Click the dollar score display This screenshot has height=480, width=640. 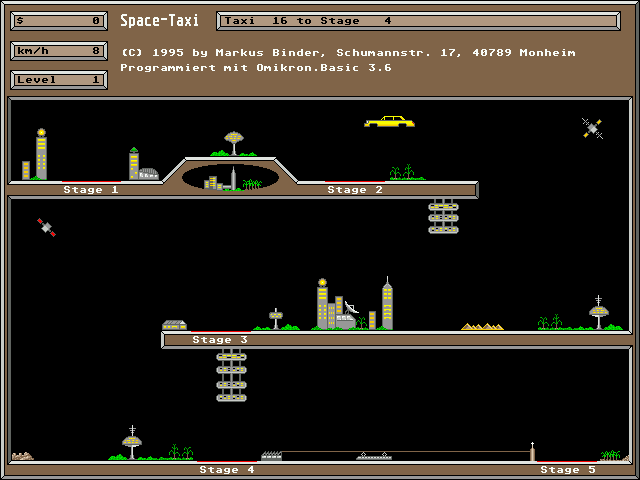click(59, 21)
